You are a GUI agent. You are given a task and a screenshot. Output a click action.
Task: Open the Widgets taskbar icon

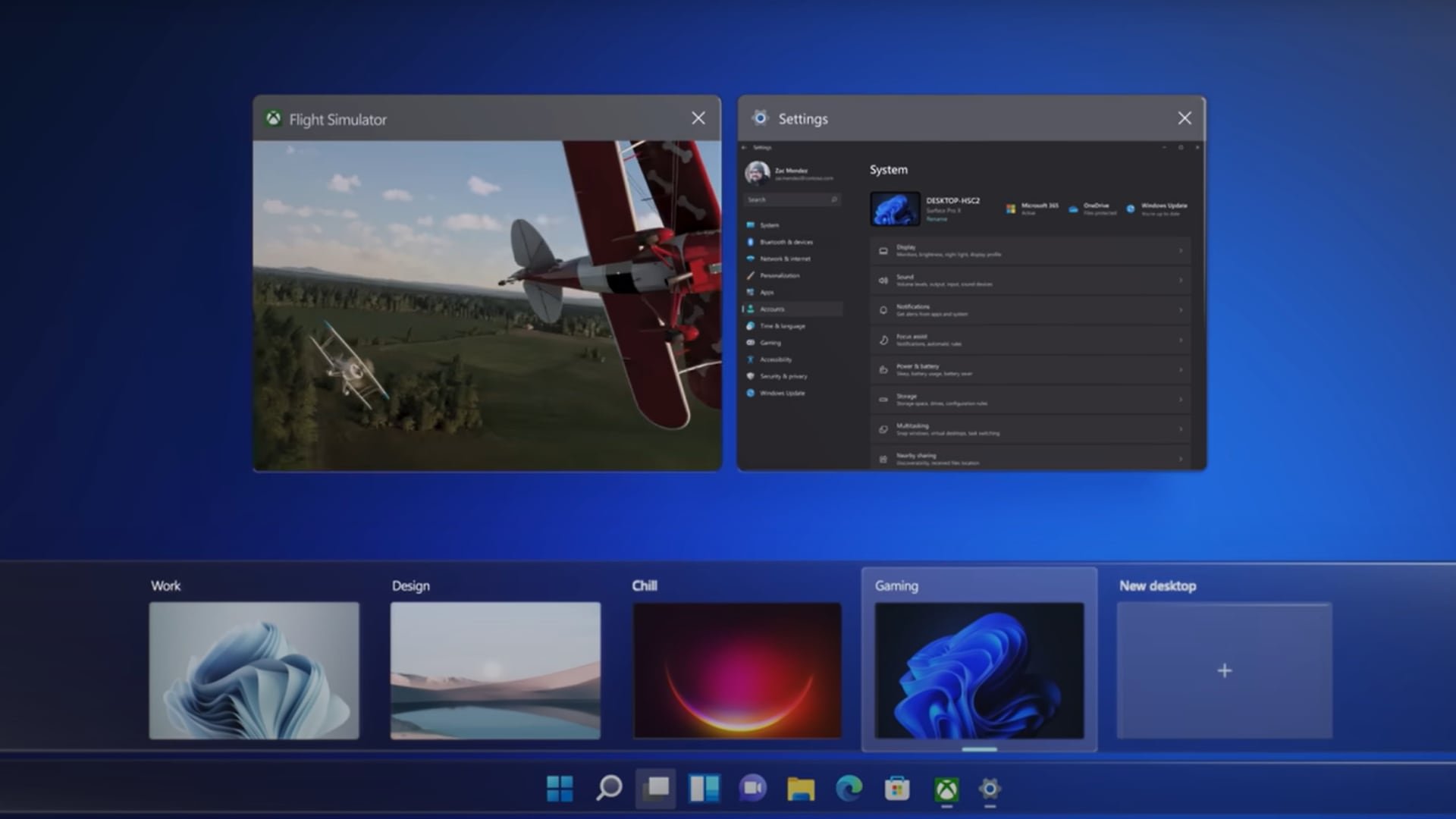click(x=704, y=789)
